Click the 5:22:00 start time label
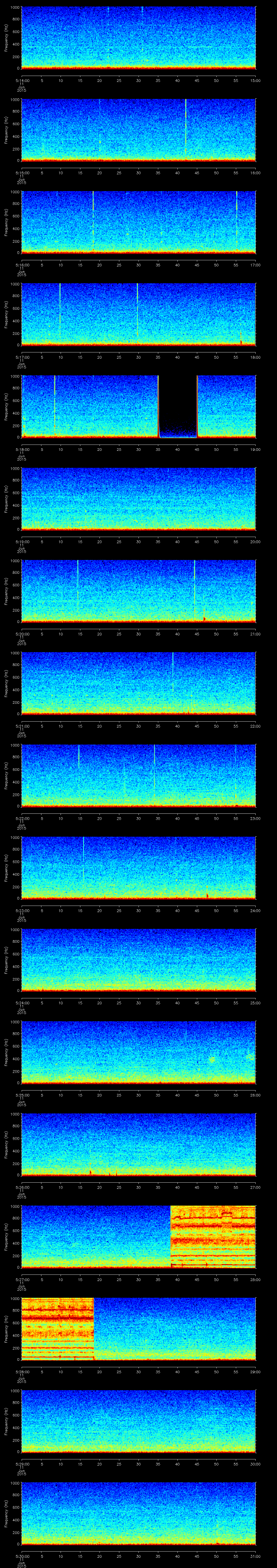Screen dimensions: 277x1568 point(22,818)
